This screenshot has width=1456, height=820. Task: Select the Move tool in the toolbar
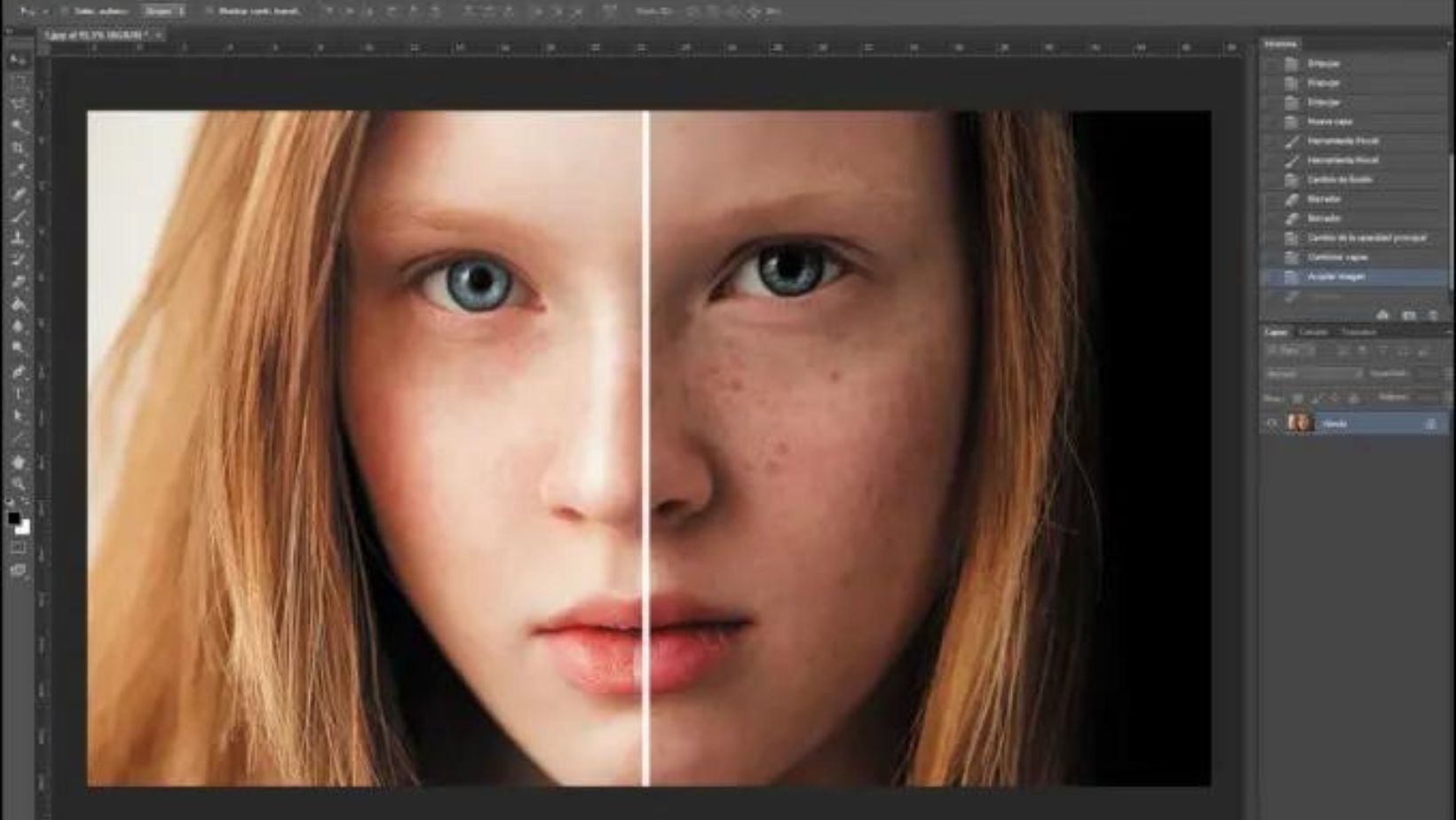(18, 59)
